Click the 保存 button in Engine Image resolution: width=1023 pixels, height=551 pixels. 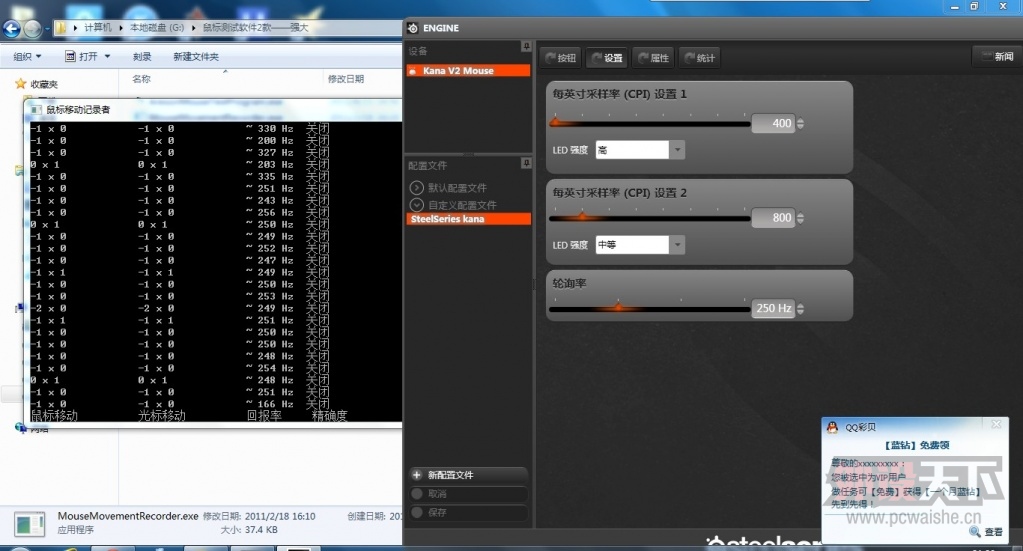[467, 513]
